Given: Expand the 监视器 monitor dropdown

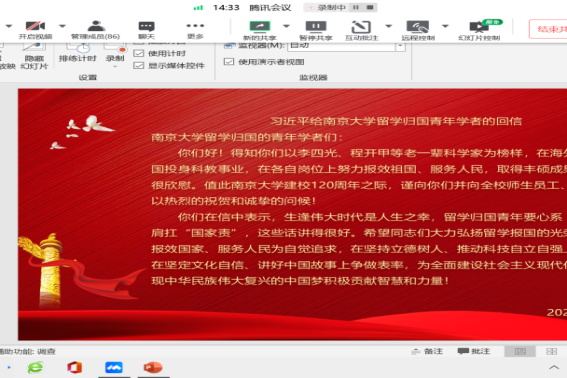Looking at the screenshot, I should coord(400,46).
